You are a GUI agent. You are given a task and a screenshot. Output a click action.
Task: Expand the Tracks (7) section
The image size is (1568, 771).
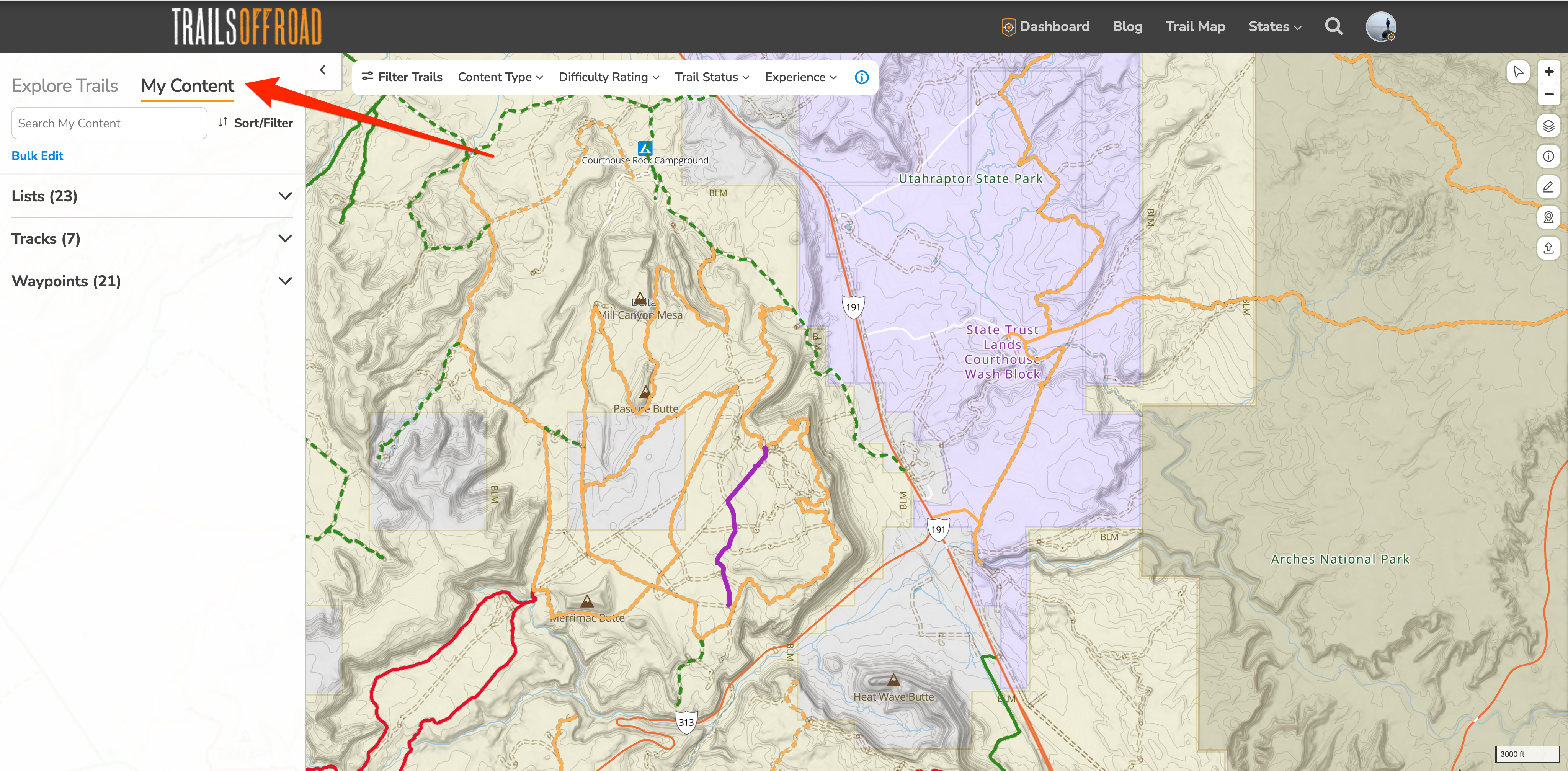click(152, 238)
